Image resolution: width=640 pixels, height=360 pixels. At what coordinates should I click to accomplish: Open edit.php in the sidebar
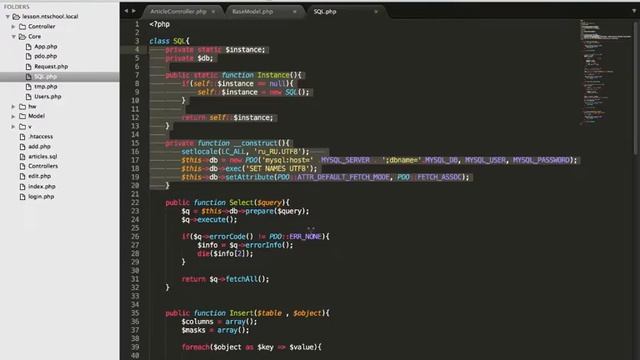tap(39, 176)
